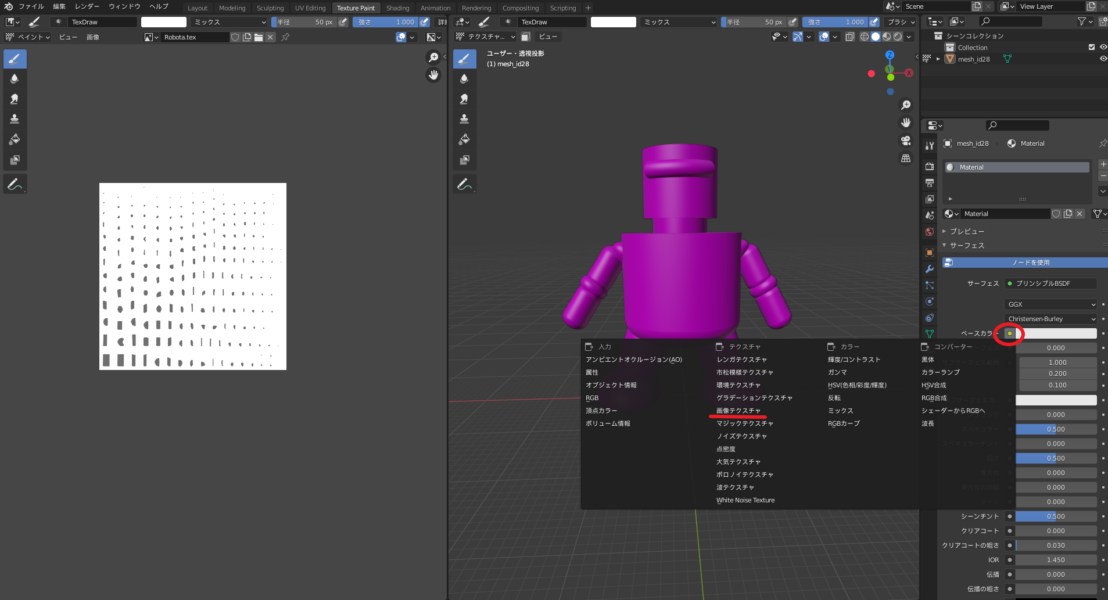The image size is (1108, 600).
Task: Switch to the Shading workspace tab
Action: pyautogui.click(x=397, y=8)
